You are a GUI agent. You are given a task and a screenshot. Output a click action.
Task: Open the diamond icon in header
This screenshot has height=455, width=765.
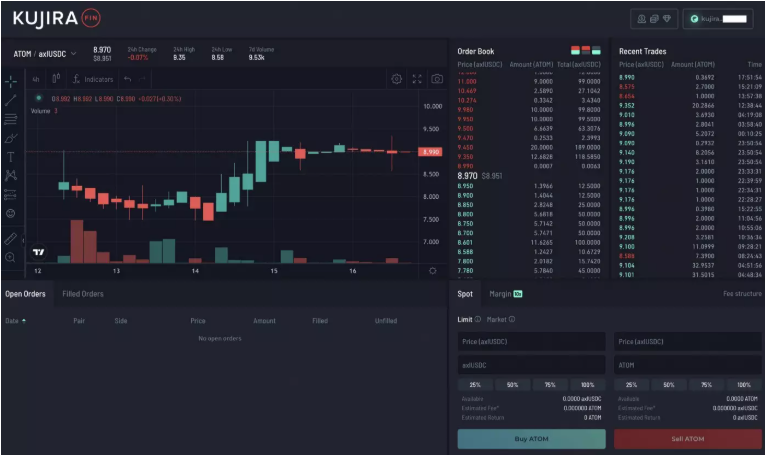coord(667,19)
